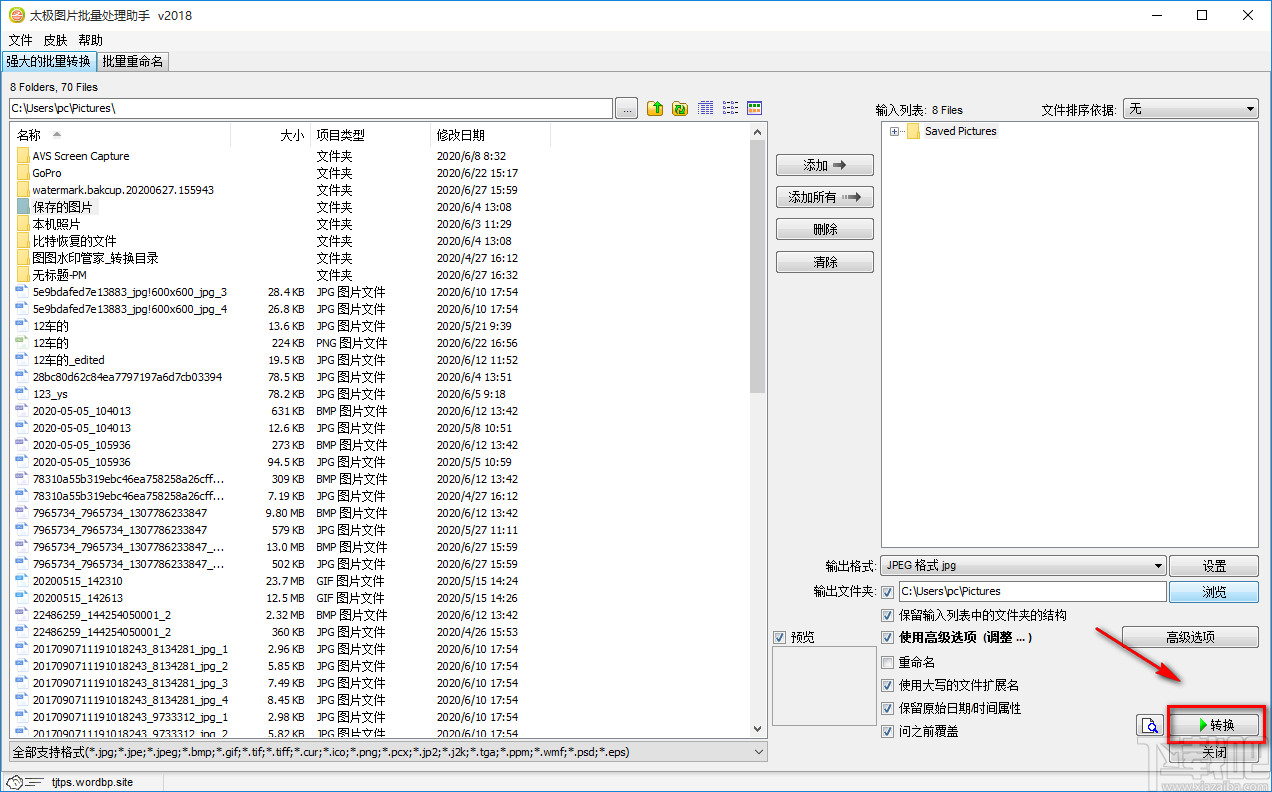Click icon of 本机照片 folder

pyautogui.click(x=23, y=224)
